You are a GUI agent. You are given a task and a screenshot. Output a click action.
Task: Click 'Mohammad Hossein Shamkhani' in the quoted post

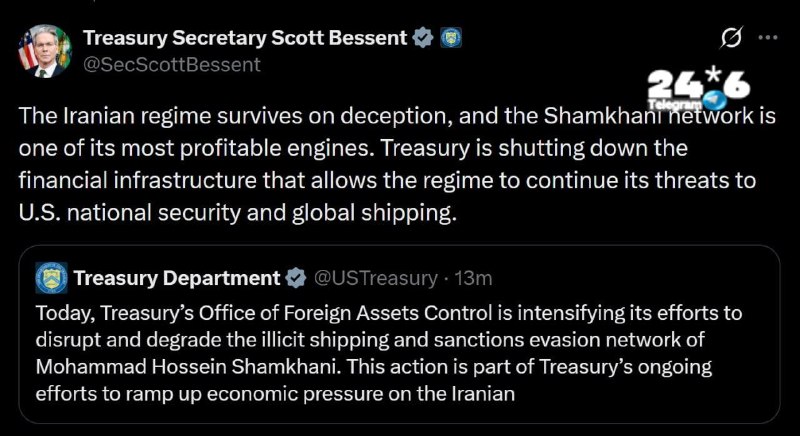187,367
